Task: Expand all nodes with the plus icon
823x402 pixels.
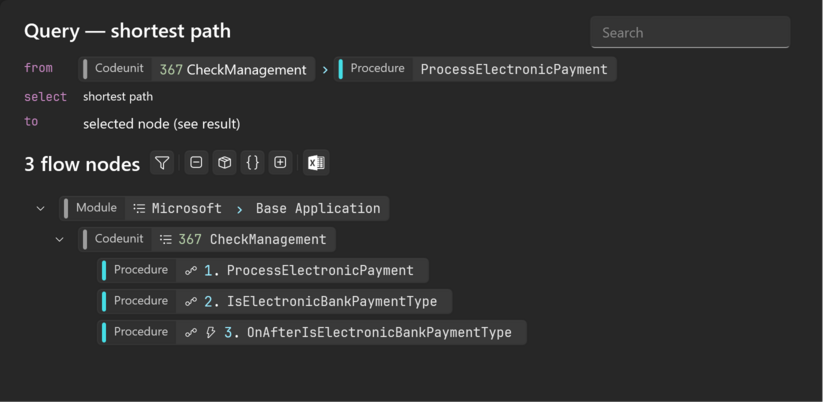Action: pyautogui.click(x=280, y=163)
